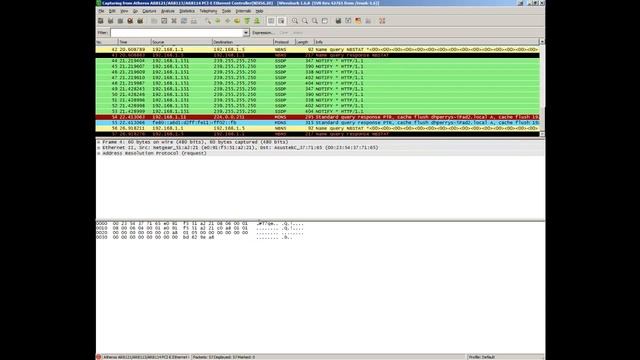Click the help toolbar icon
This screenshot has height=360, width=640.
click(382, 21)
